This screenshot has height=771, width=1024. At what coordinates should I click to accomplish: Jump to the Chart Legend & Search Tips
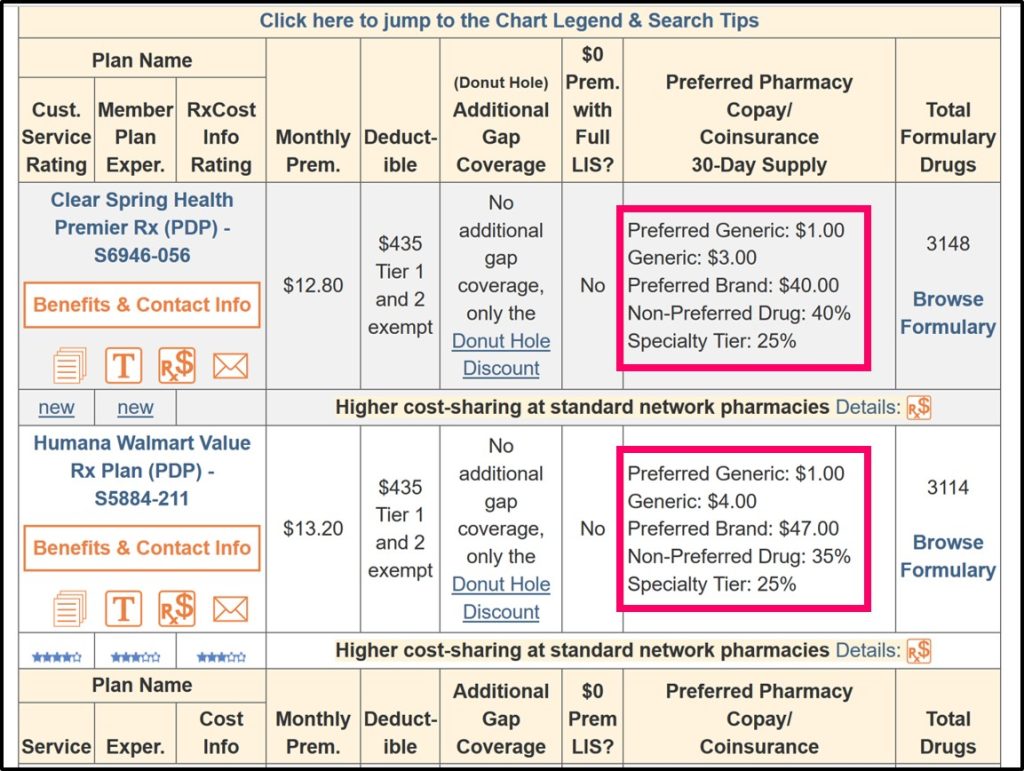[x=509, y=20]
